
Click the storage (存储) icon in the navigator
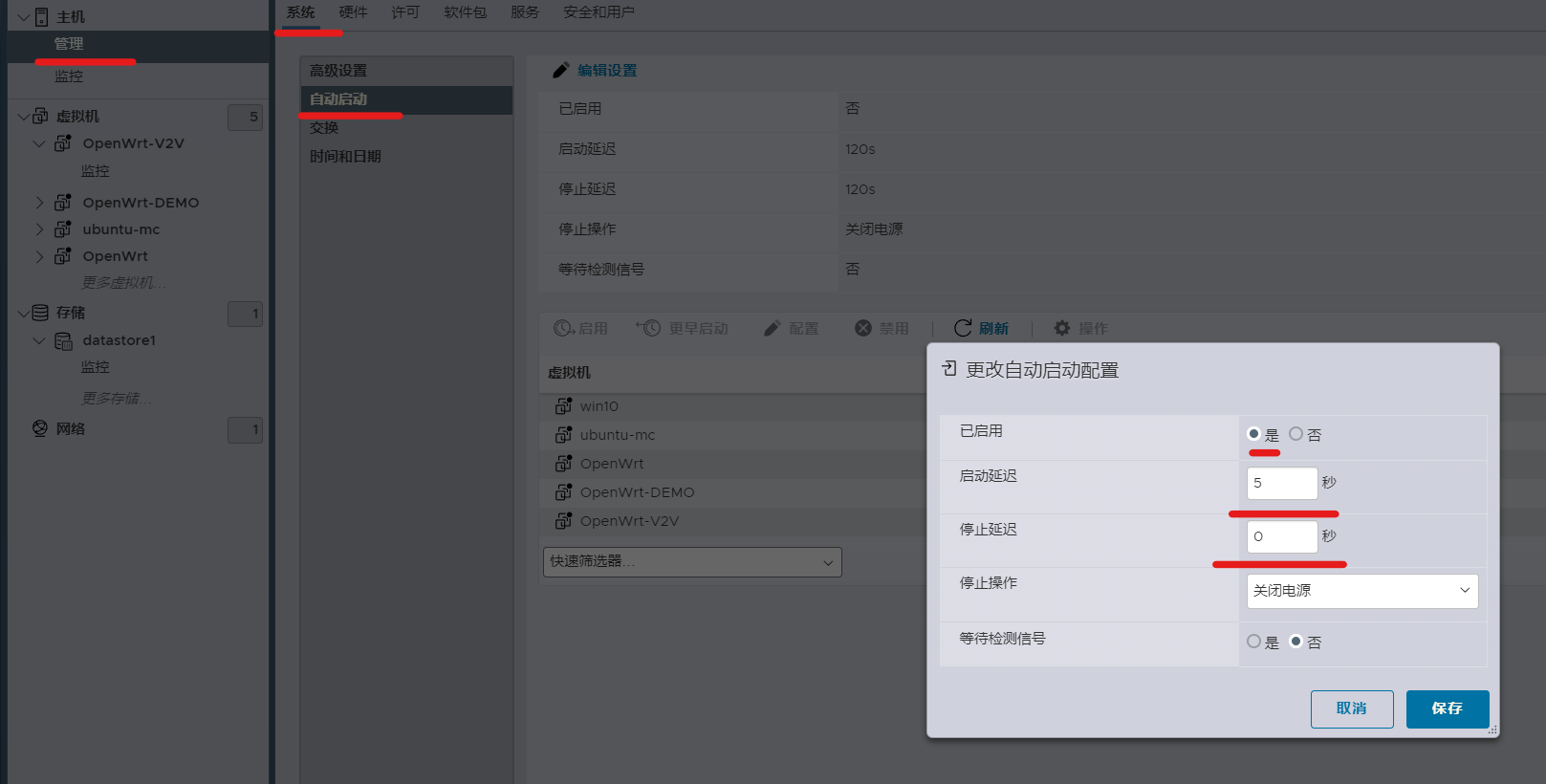[x=40, y=313]
